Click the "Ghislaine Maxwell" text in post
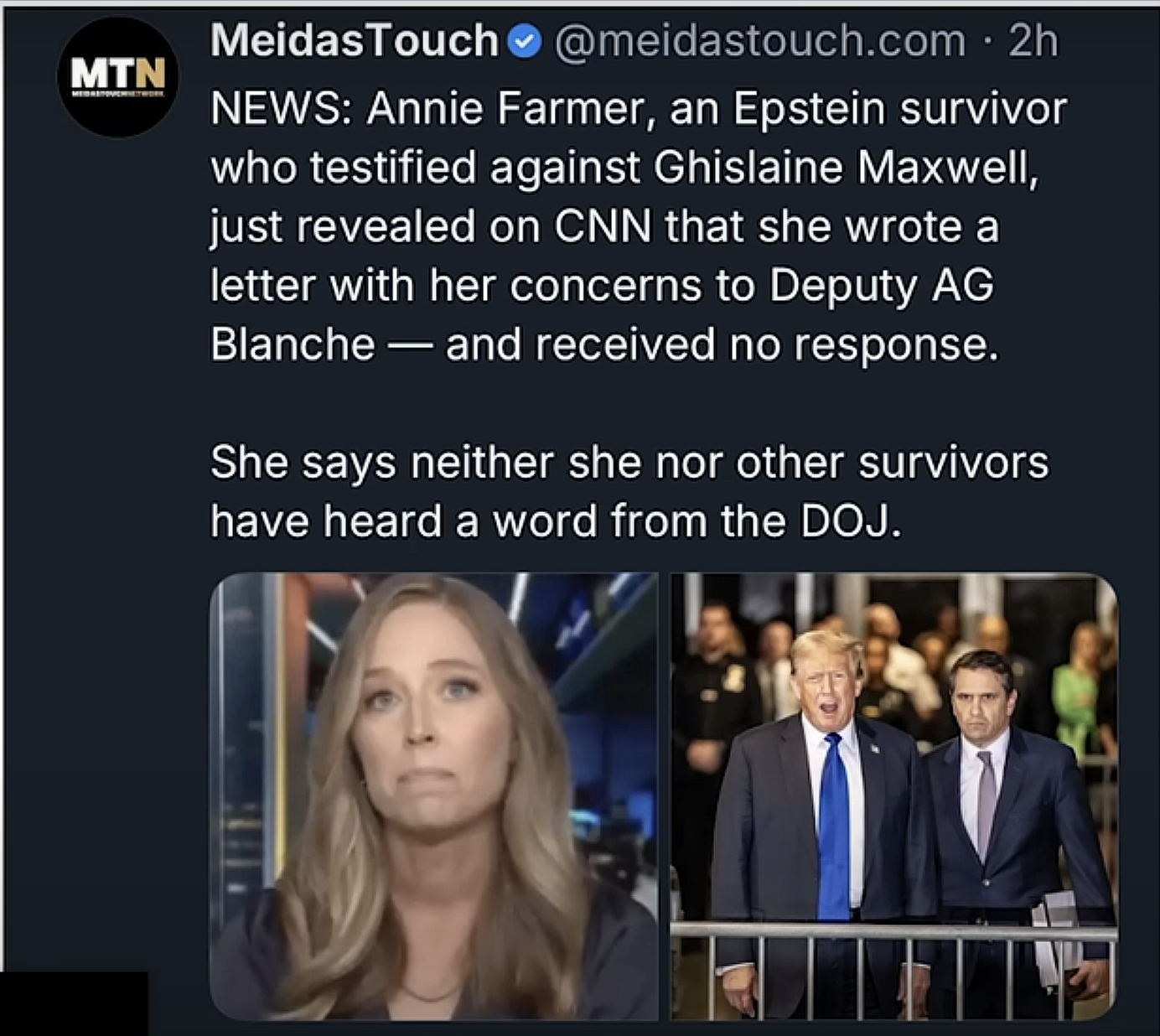1160x1036 pixels. click(x=846, y=167)
